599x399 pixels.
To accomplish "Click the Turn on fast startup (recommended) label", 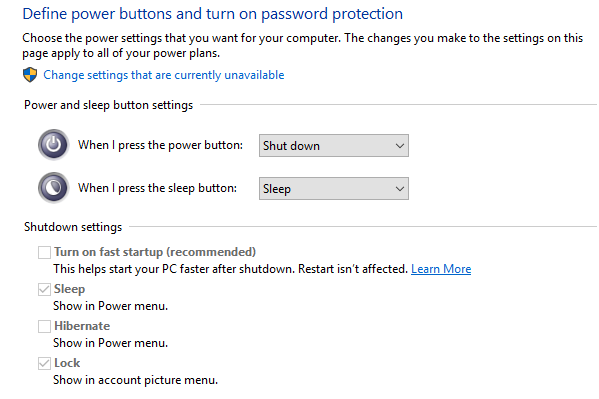I will [x=155, y=252].
